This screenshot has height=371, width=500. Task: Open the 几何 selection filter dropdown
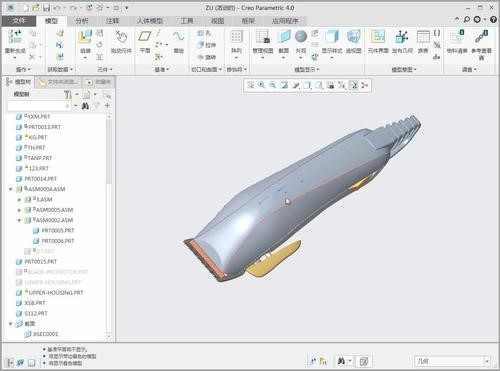453,361
